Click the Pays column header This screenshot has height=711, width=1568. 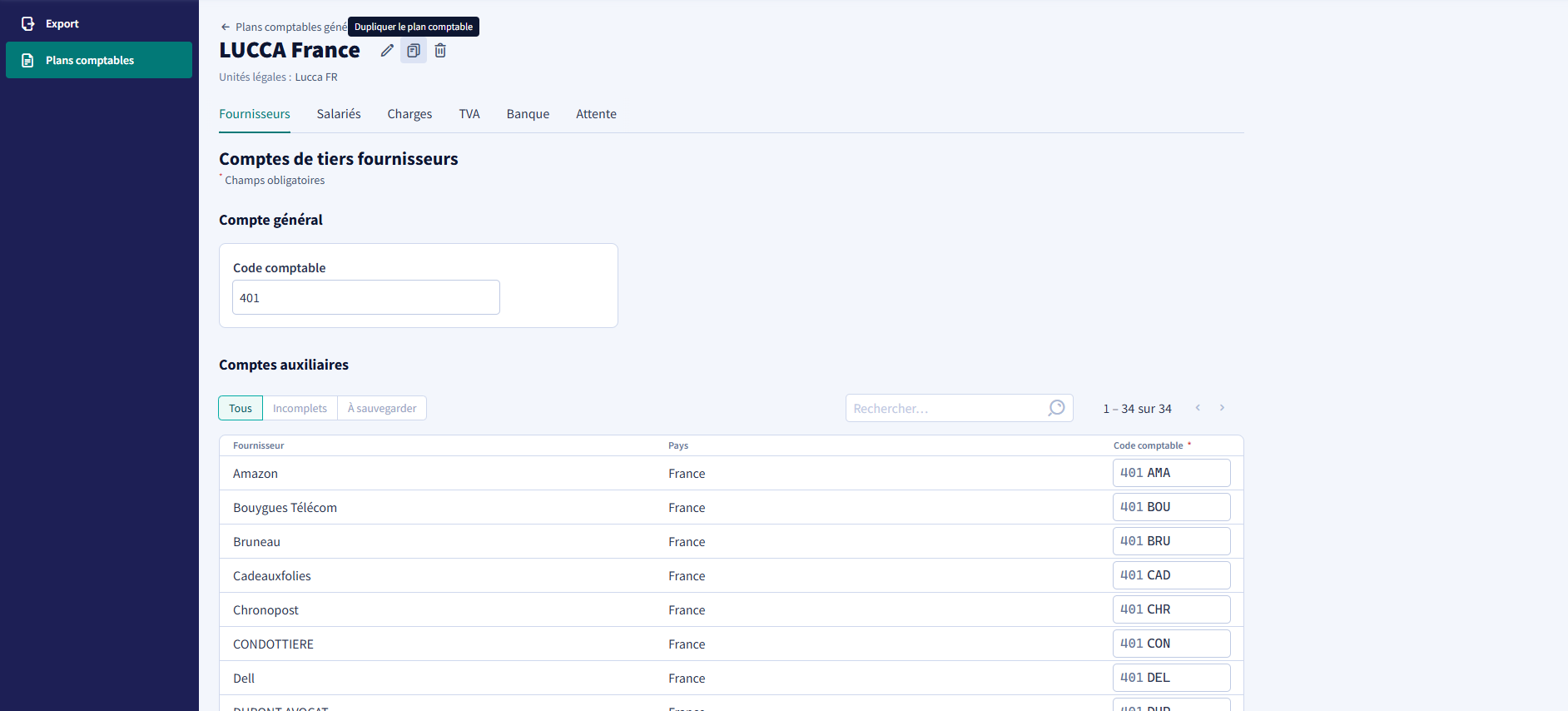point(678,445)
